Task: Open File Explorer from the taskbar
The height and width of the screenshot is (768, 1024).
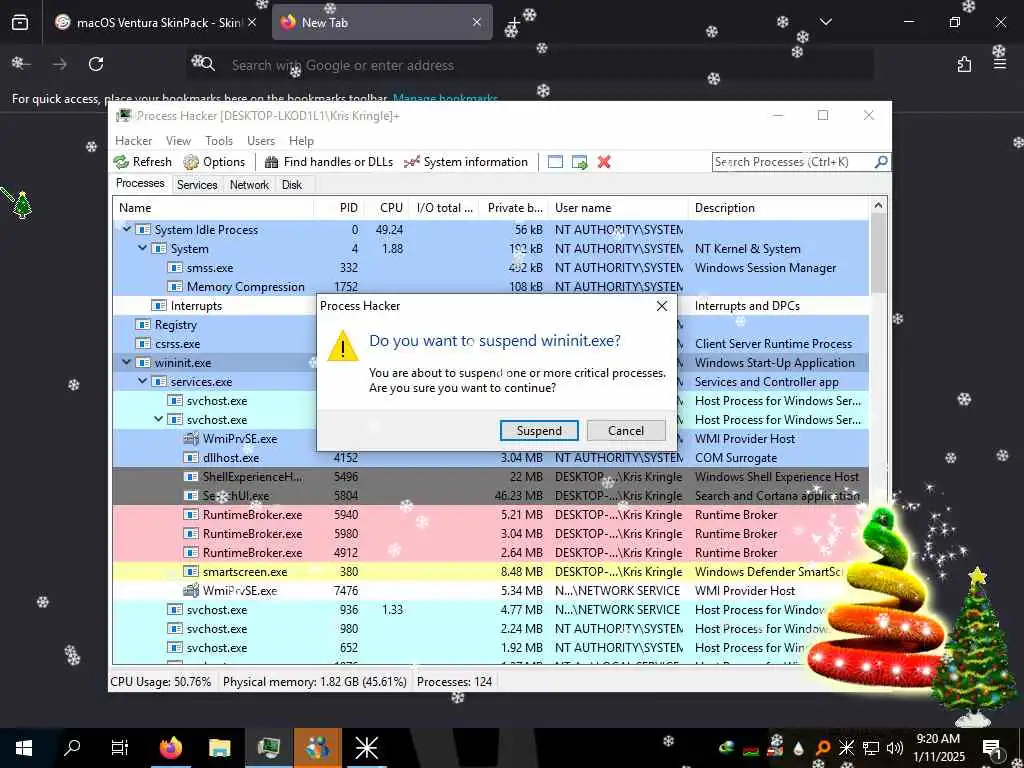Action: (x=219, y=748)
